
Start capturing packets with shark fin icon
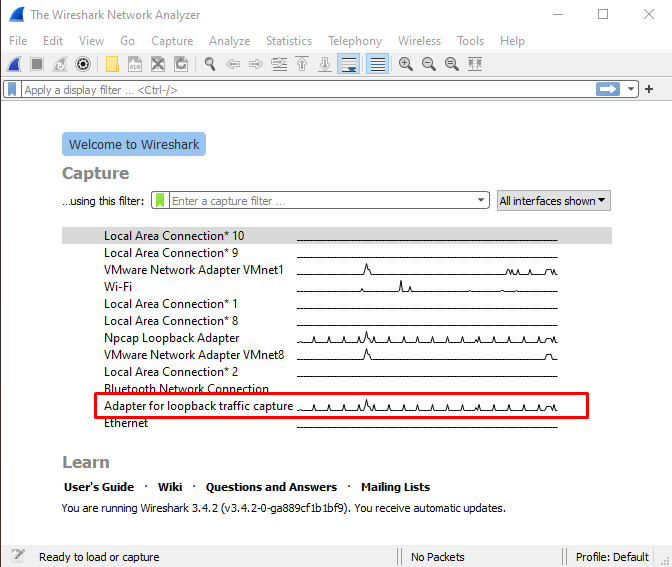(x=15, y=64)
